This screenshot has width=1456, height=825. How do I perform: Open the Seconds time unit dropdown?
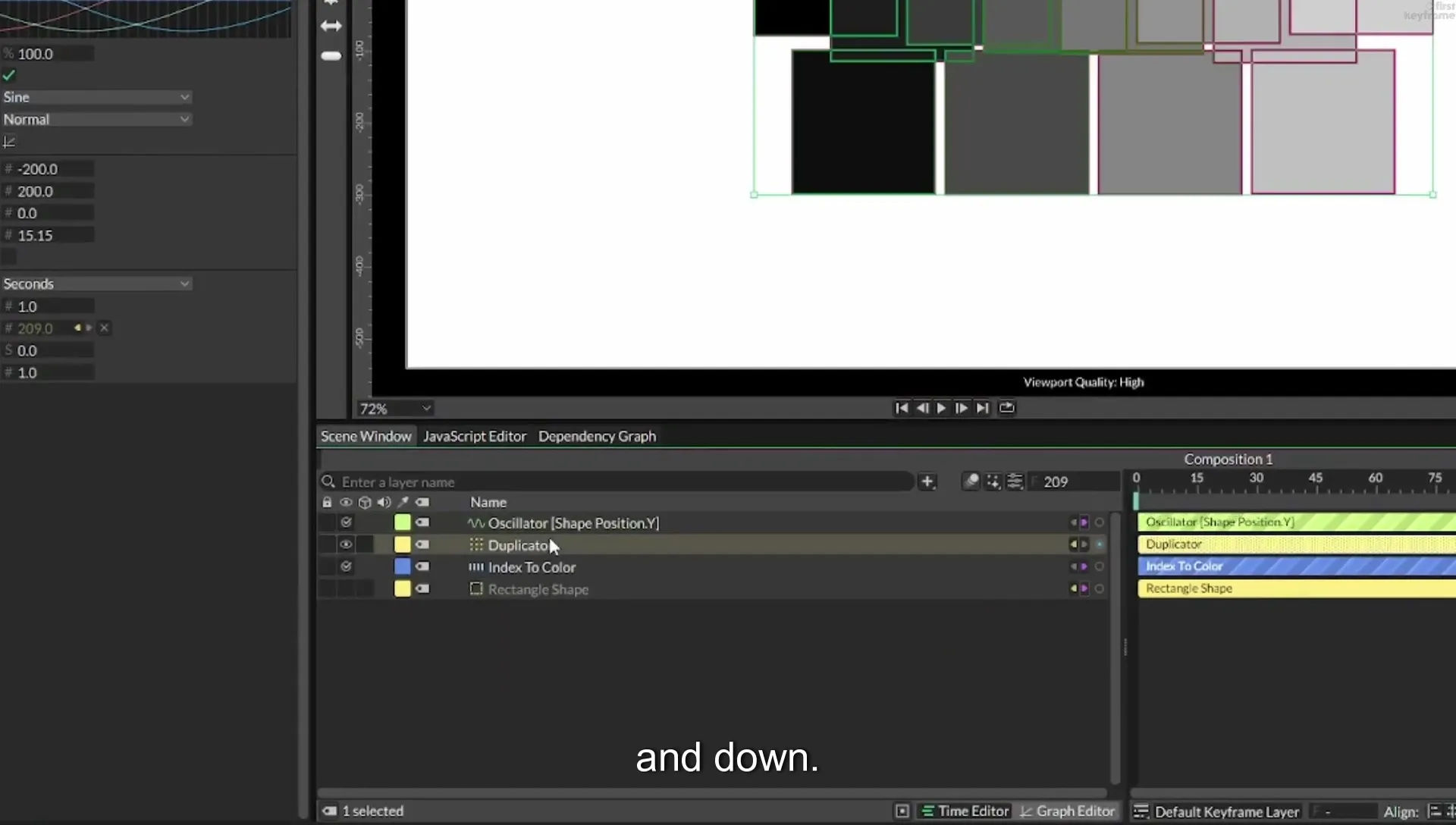point(96,284)
